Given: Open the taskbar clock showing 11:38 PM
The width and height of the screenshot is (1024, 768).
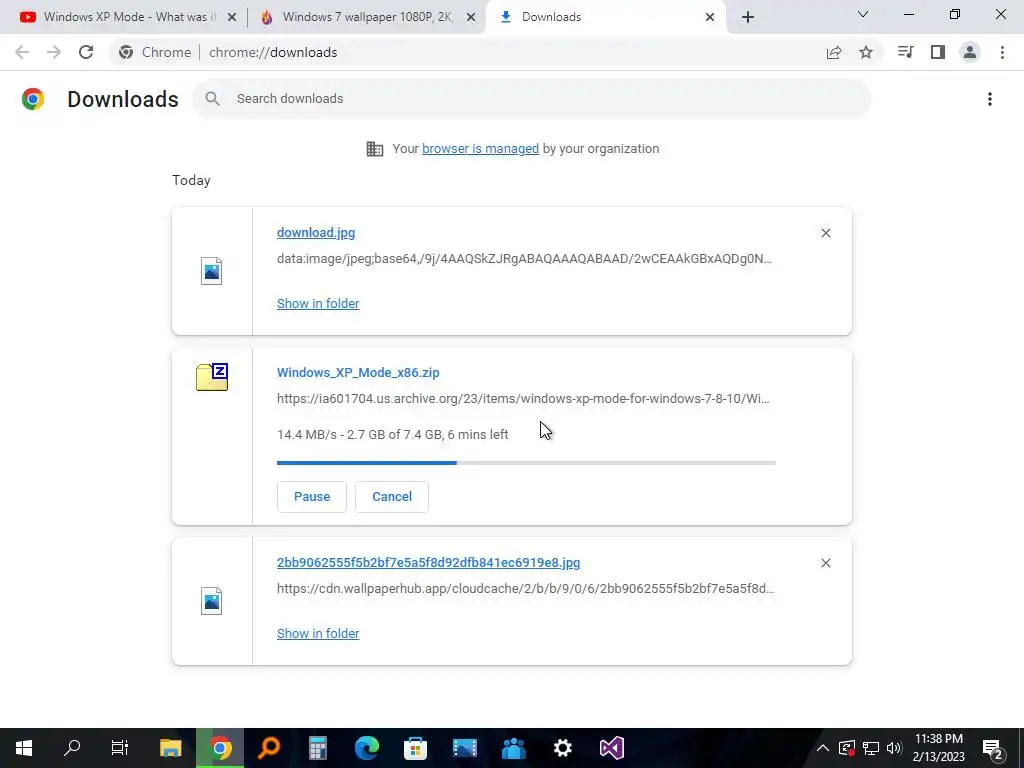Looking at the screenshot, I should click(938, 748).
